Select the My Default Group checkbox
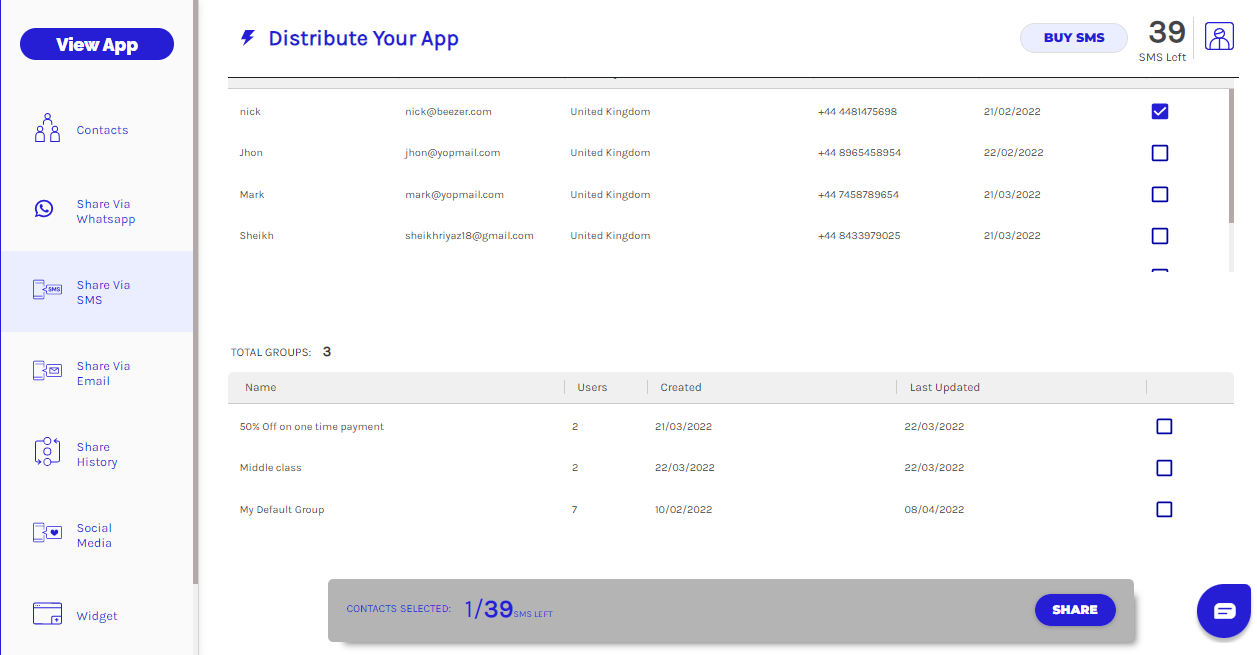Image resolution: width=1257 pixels, height=655 pixels. pyautogui.click(x=1164, y=509)
